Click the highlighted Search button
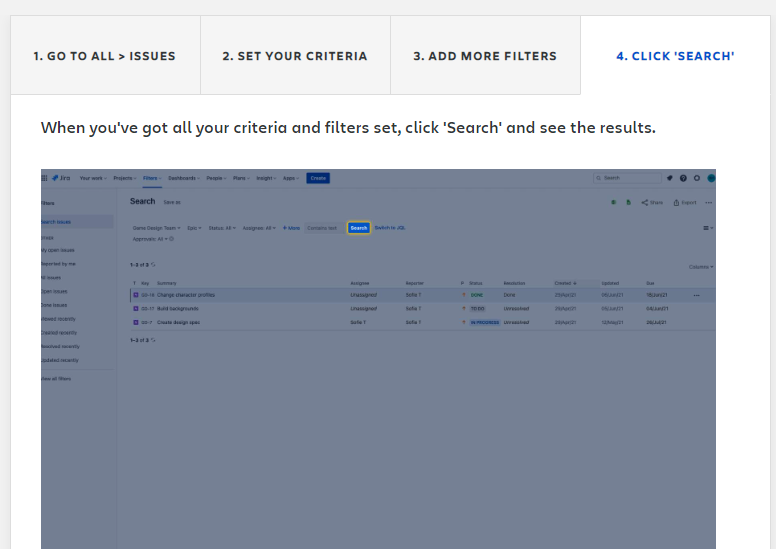 (x=359, y=228)
